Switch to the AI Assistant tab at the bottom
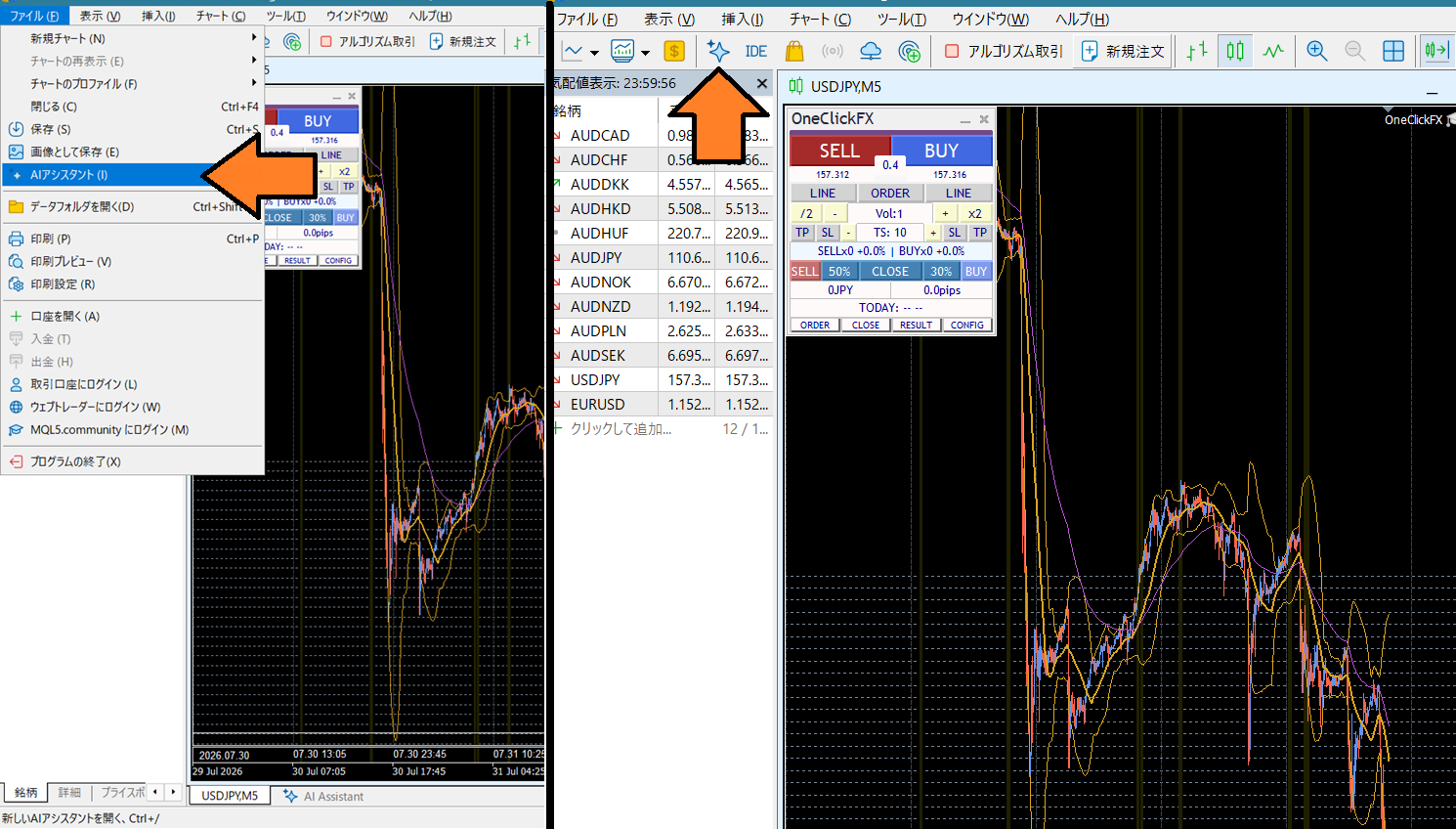Screen dimensions: 1456x829 point(323,797)
